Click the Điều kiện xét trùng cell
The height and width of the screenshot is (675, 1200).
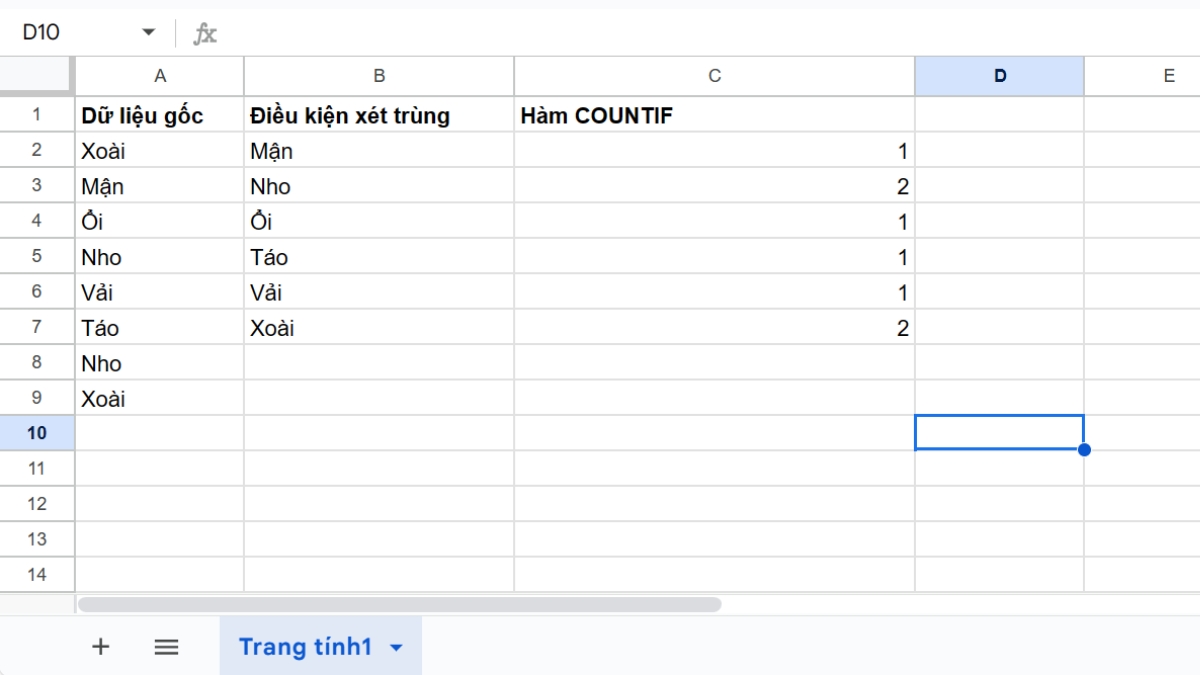(379, 116)
